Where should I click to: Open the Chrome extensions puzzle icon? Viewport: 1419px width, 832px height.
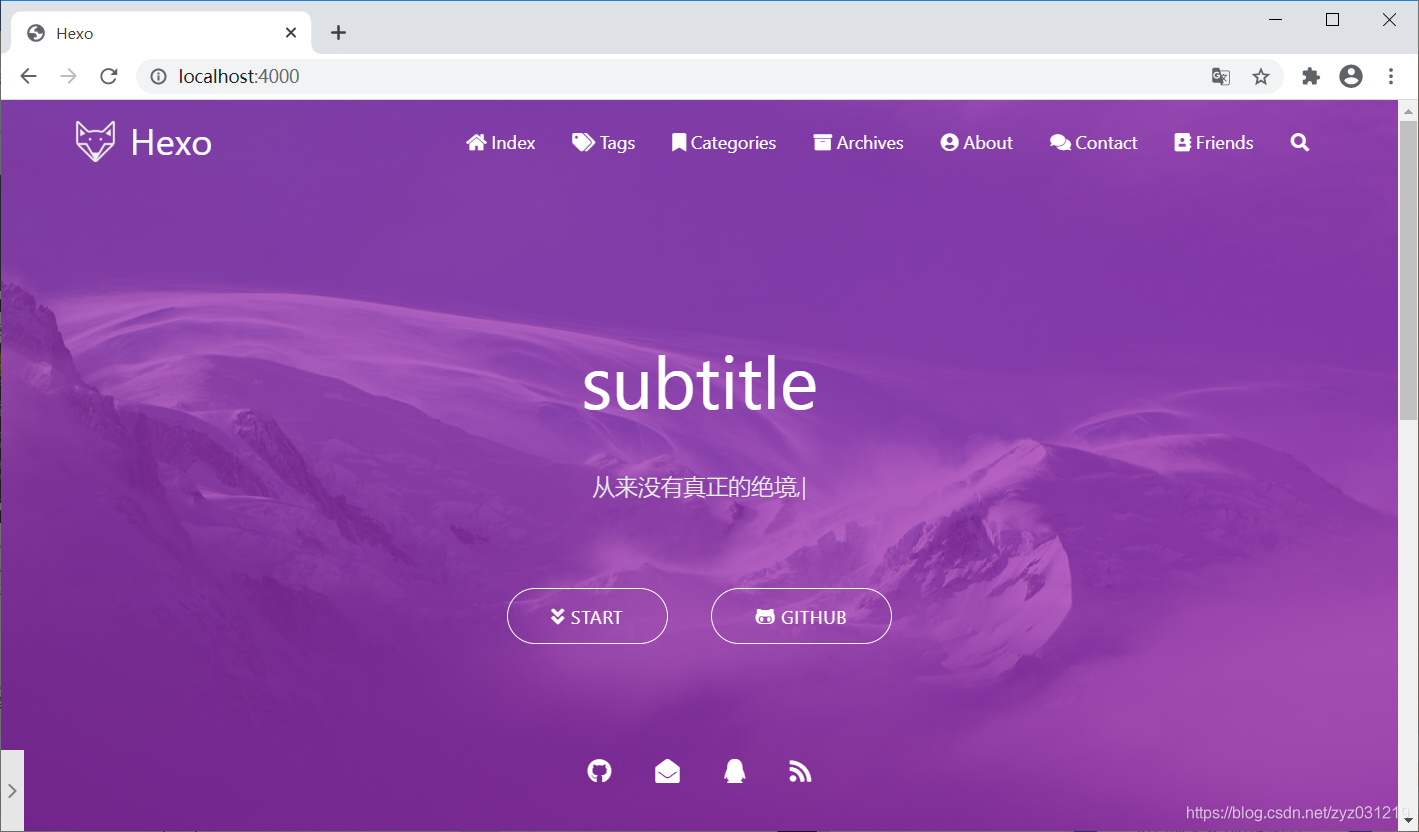pos(1311,77)
